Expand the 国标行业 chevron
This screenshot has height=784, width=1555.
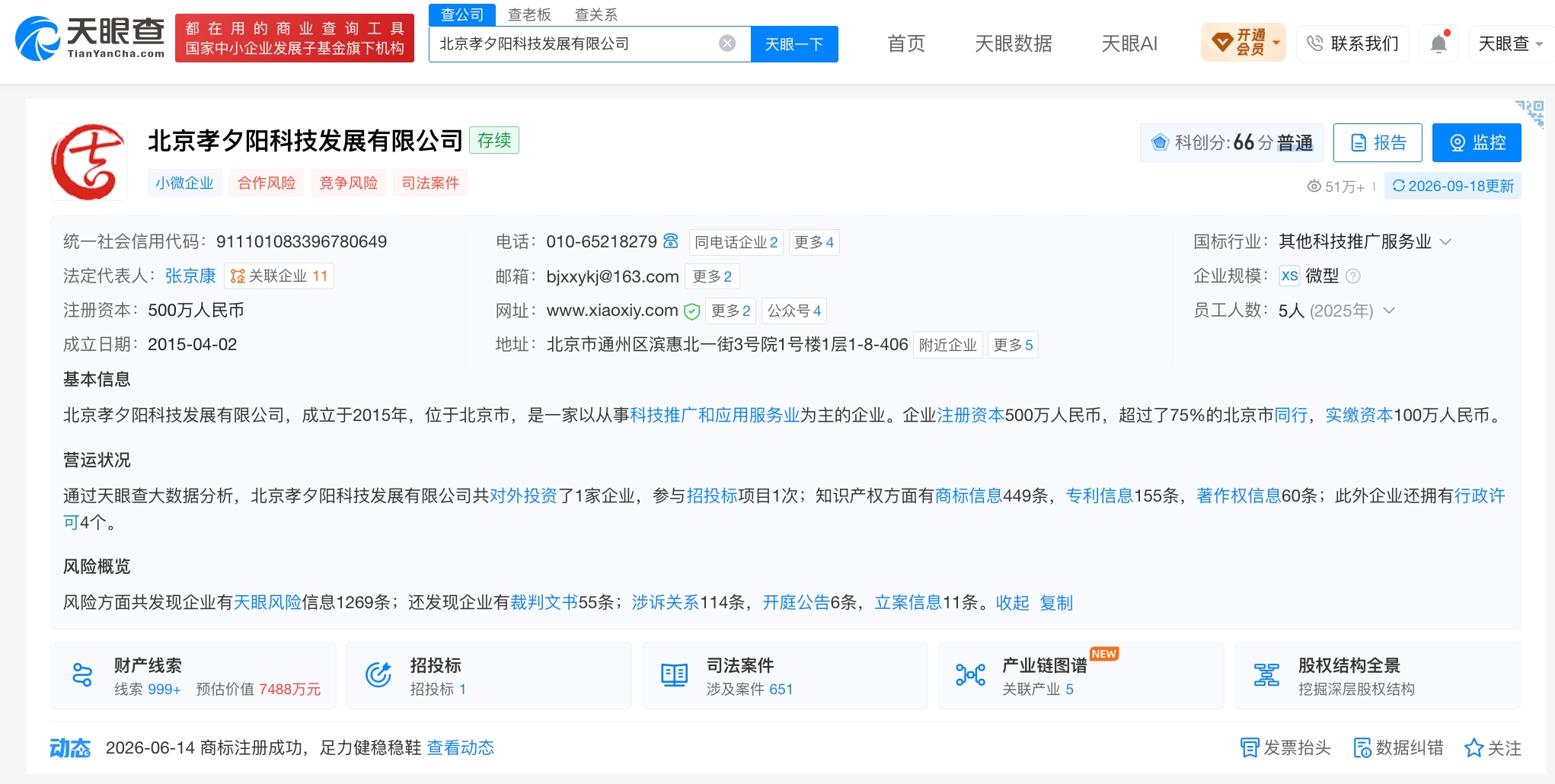(x=1445, y=242)
